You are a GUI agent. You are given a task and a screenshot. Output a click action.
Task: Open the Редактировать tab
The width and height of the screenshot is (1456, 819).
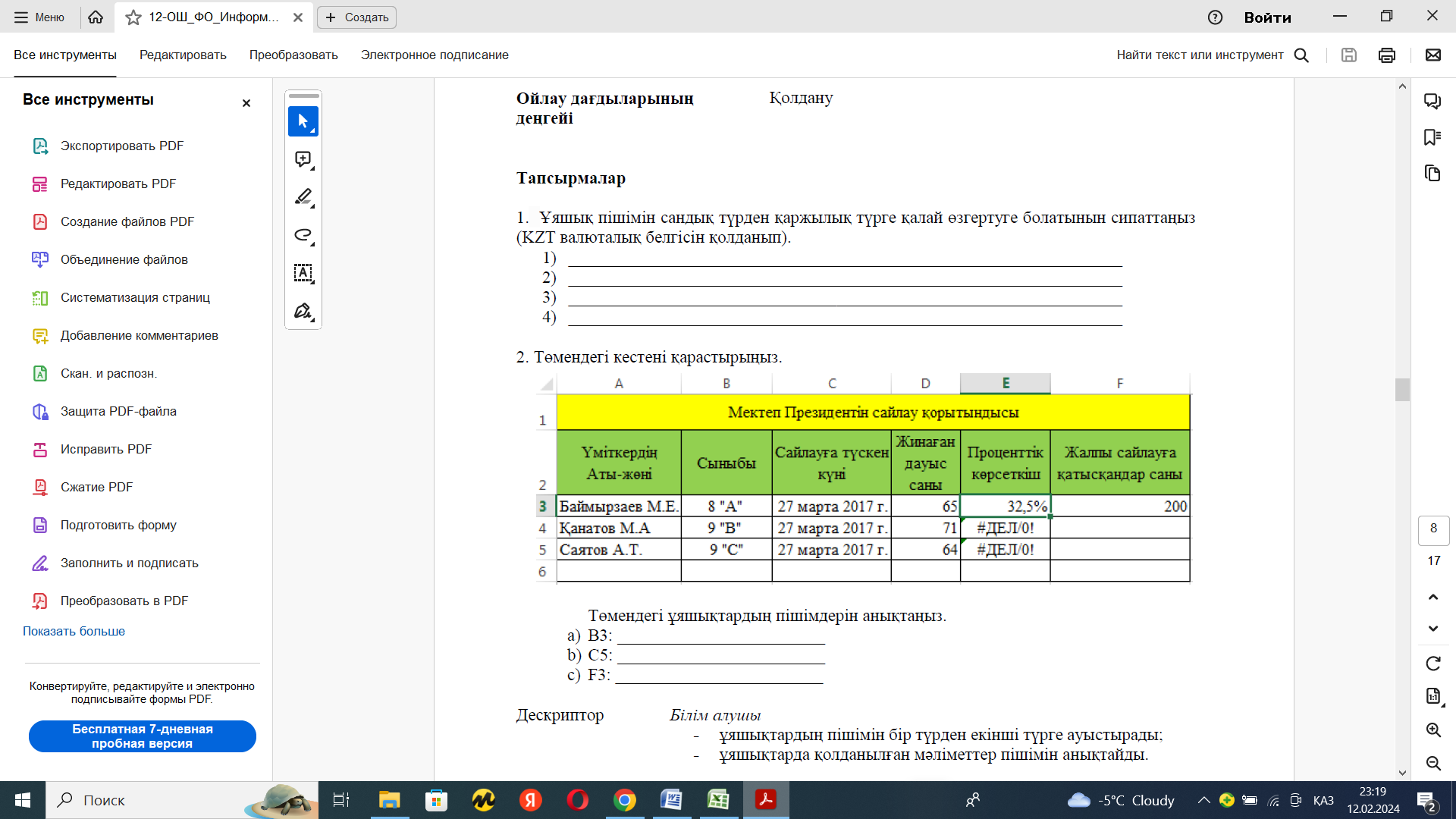pyautogui.click(x=183, y=55)
